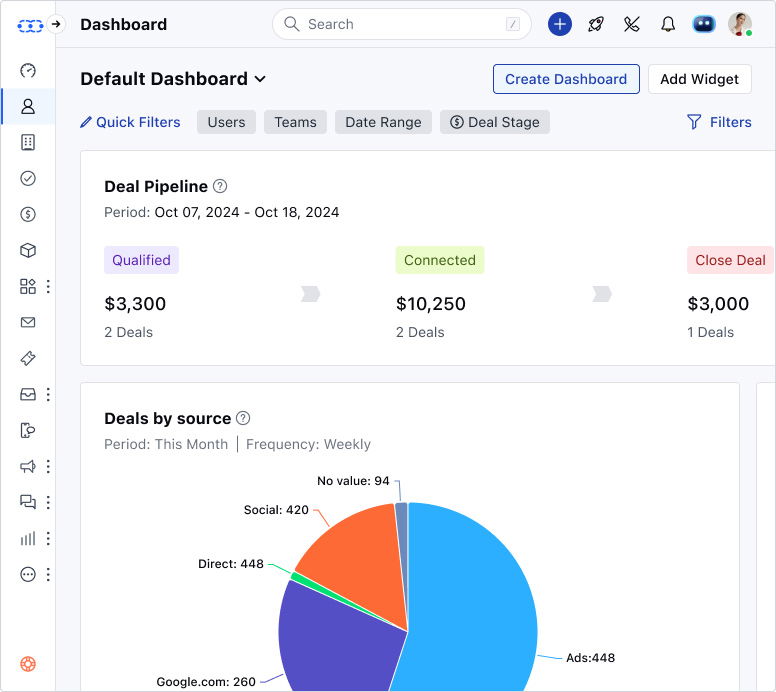The height and width of the screenshot is (692, 776).
Task: Expand options dots beside modules grid icon
Action: [x=48, y=286]
